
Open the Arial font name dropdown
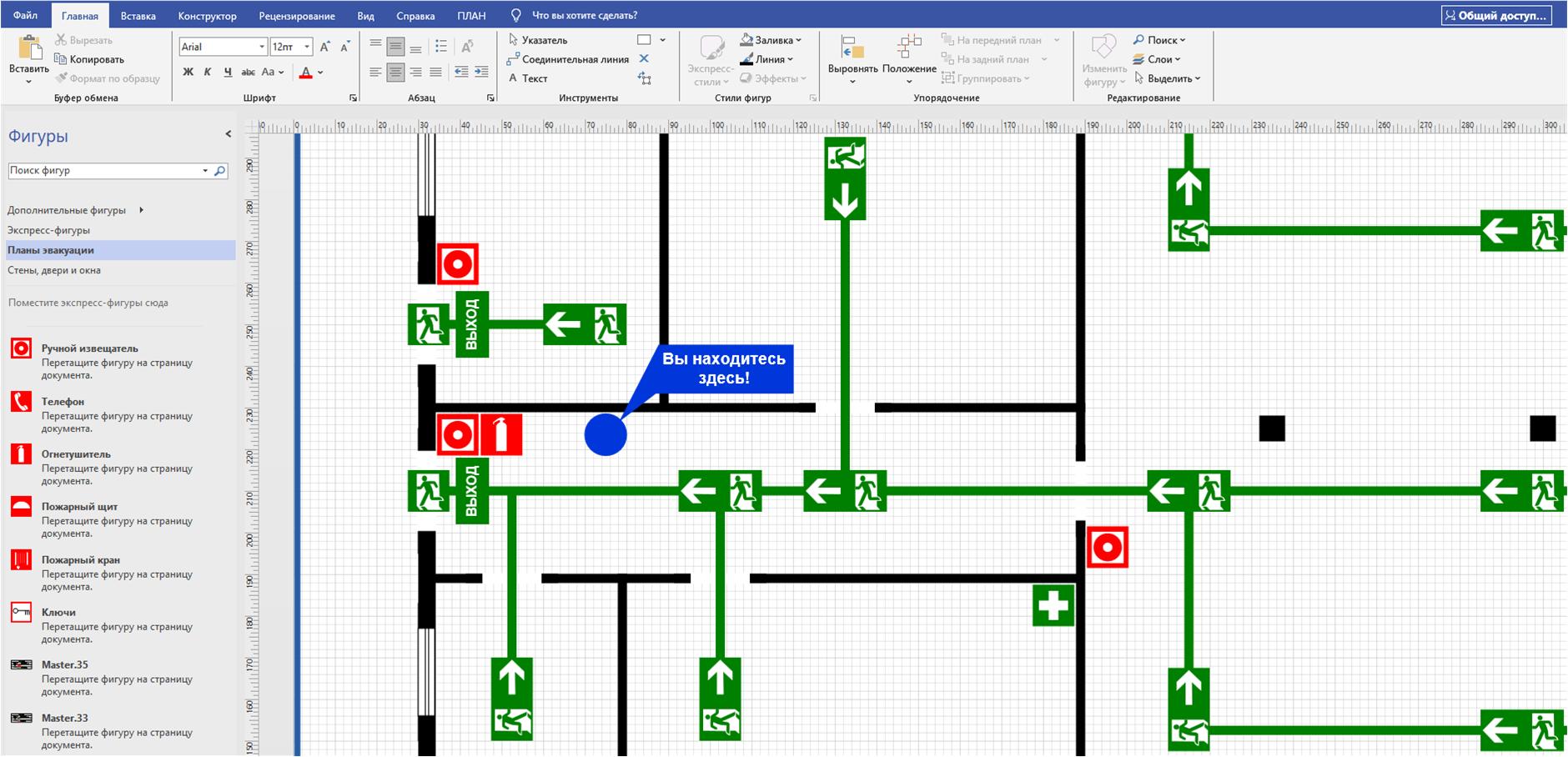pos(261,47)
